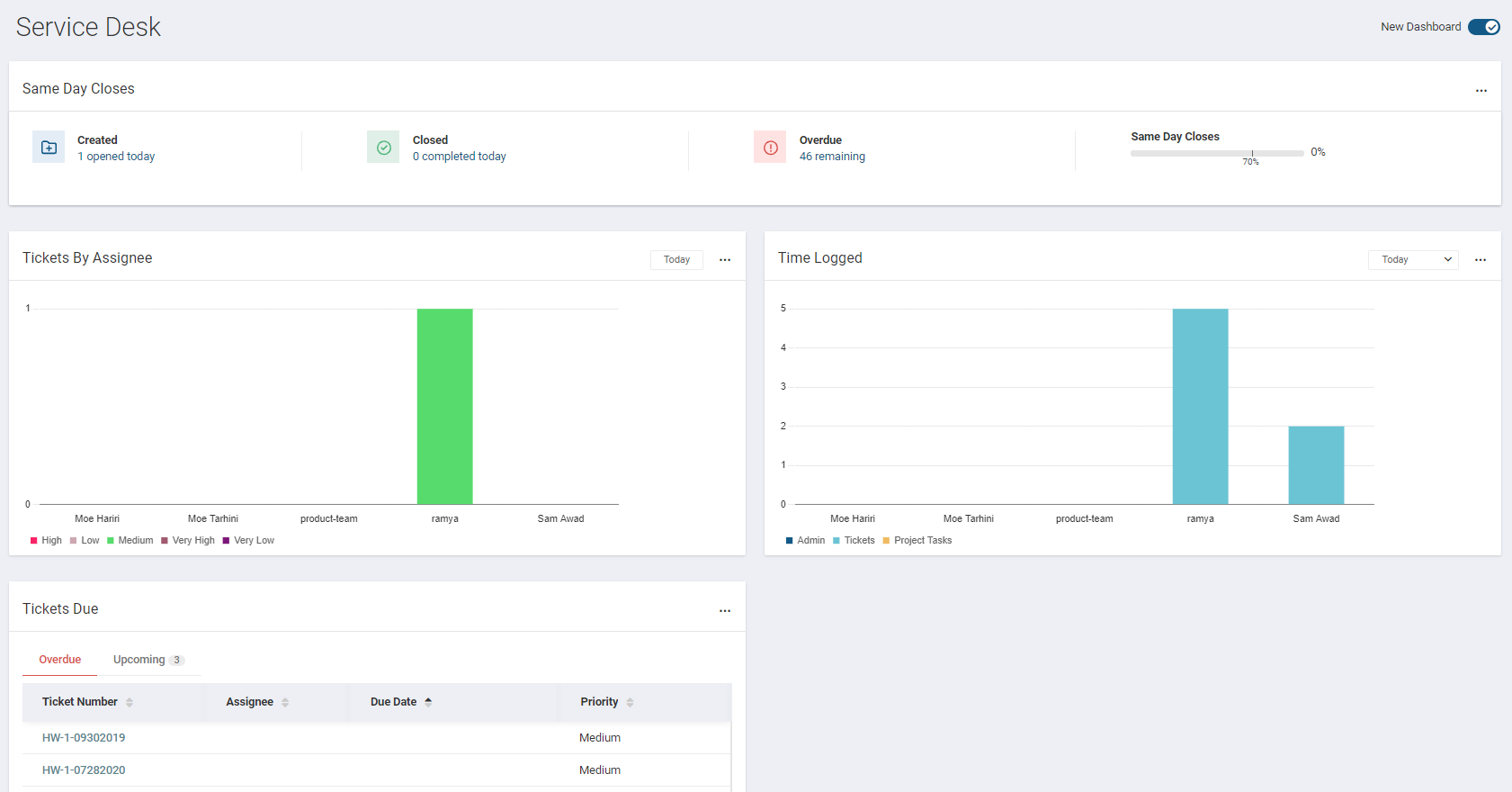Switch to the Overdue tab
The height and width of the screenshot is (792, 1512).
(59, 660)
